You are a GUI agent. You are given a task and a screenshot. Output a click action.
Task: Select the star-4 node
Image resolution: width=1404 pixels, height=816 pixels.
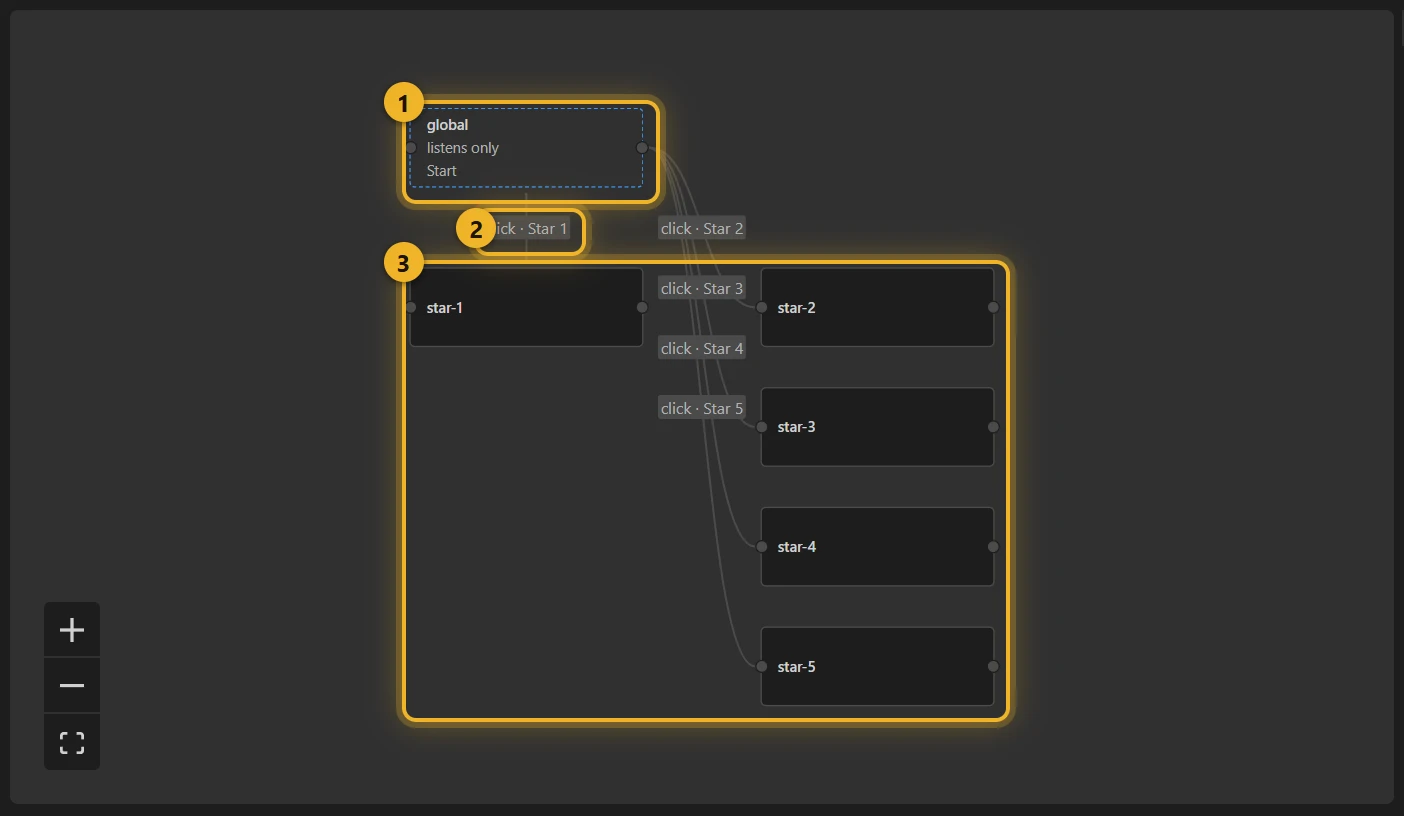tap(877, 547)
